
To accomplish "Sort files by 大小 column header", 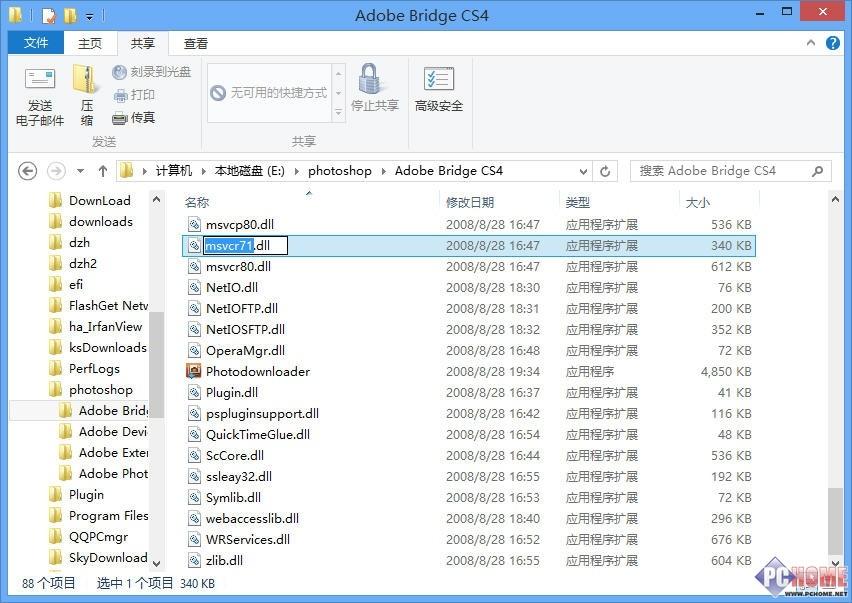I will point(718,202).
